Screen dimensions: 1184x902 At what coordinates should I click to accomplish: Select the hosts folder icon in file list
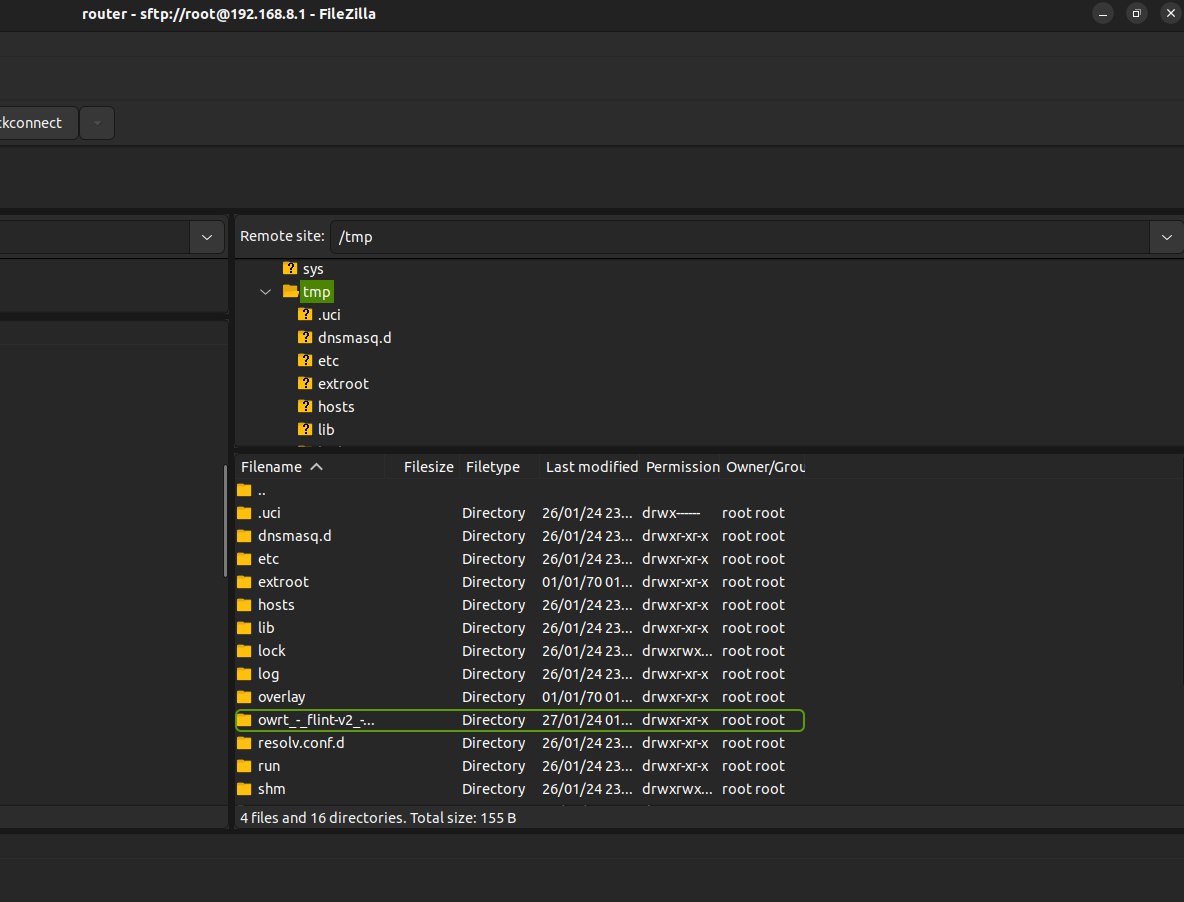(x=244, y=605)
